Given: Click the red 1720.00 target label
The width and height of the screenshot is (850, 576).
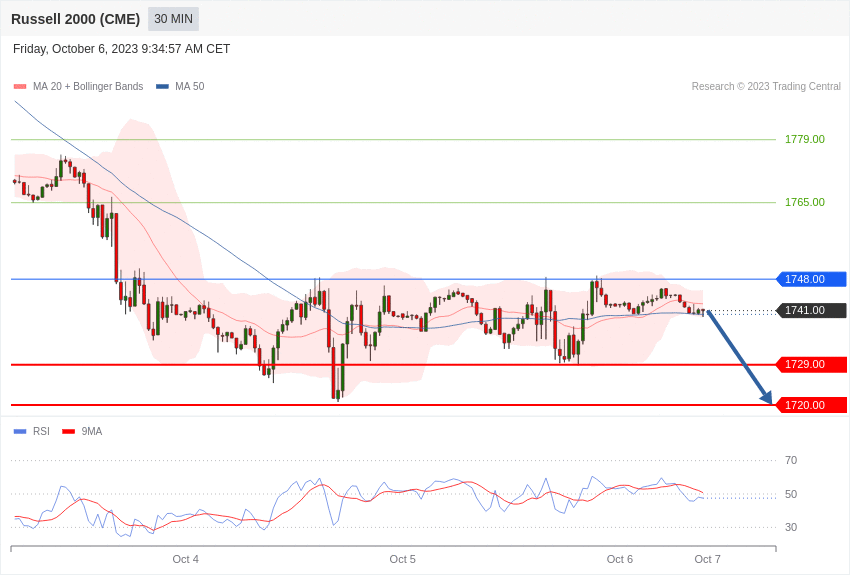Looking at the screenshot, I should coord(812,405).
